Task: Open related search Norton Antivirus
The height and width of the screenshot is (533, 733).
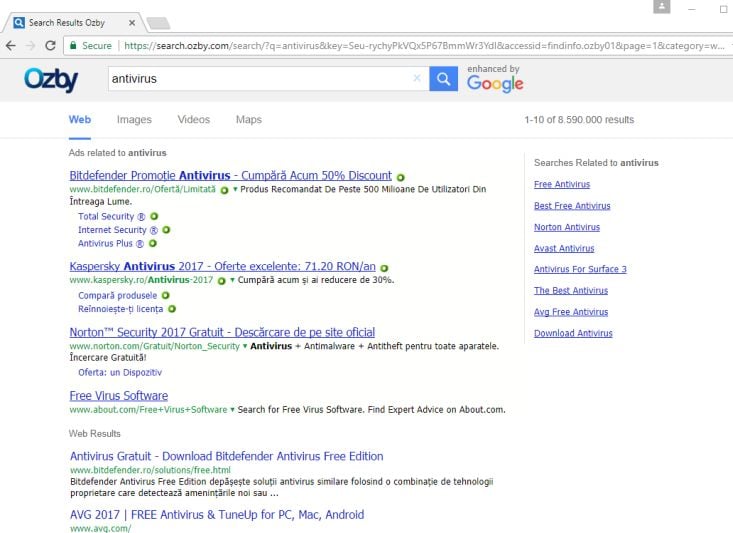Action: tap(567, 227)
